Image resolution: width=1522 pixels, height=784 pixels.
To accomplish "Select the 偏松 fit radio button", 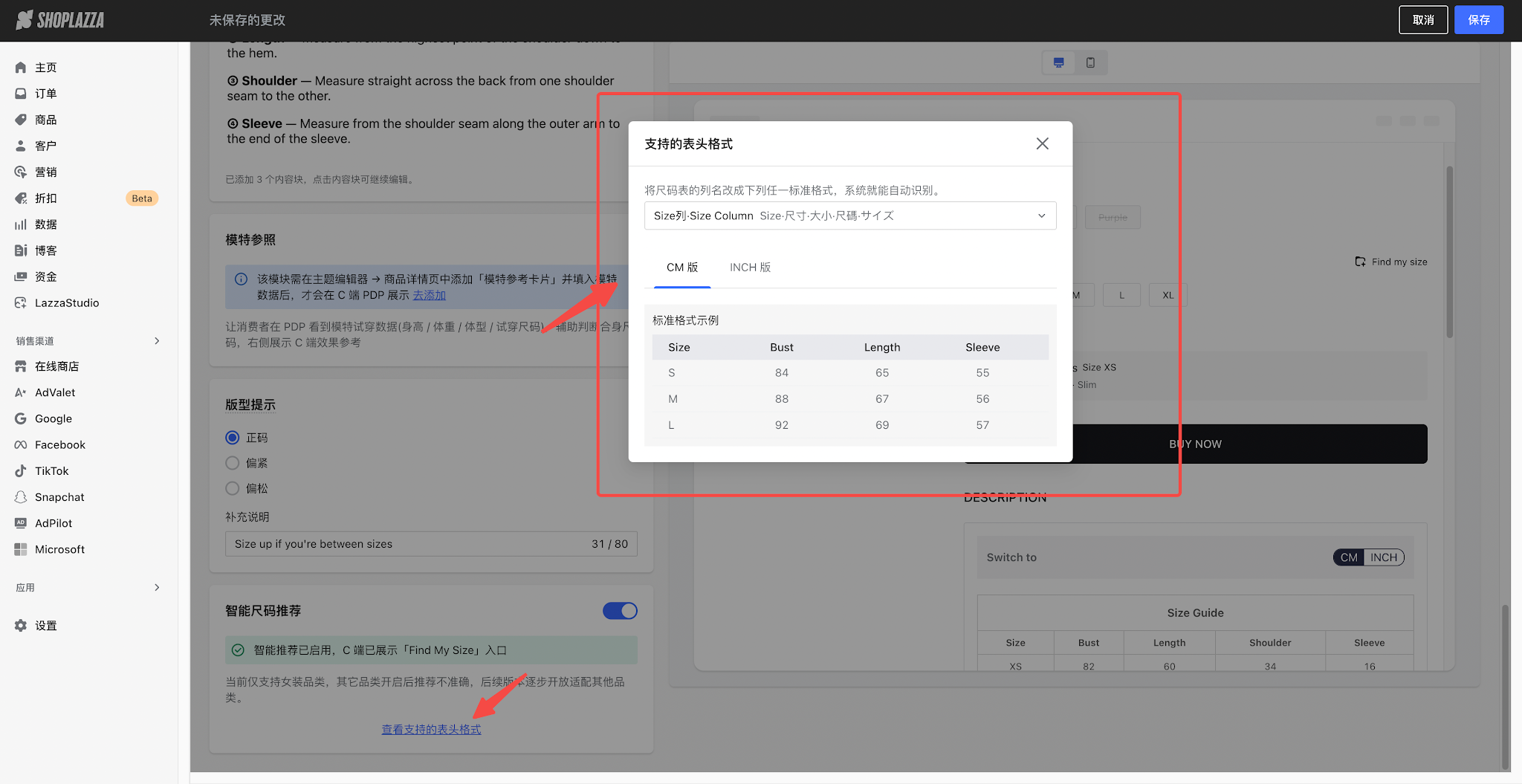I will point(233,488).
